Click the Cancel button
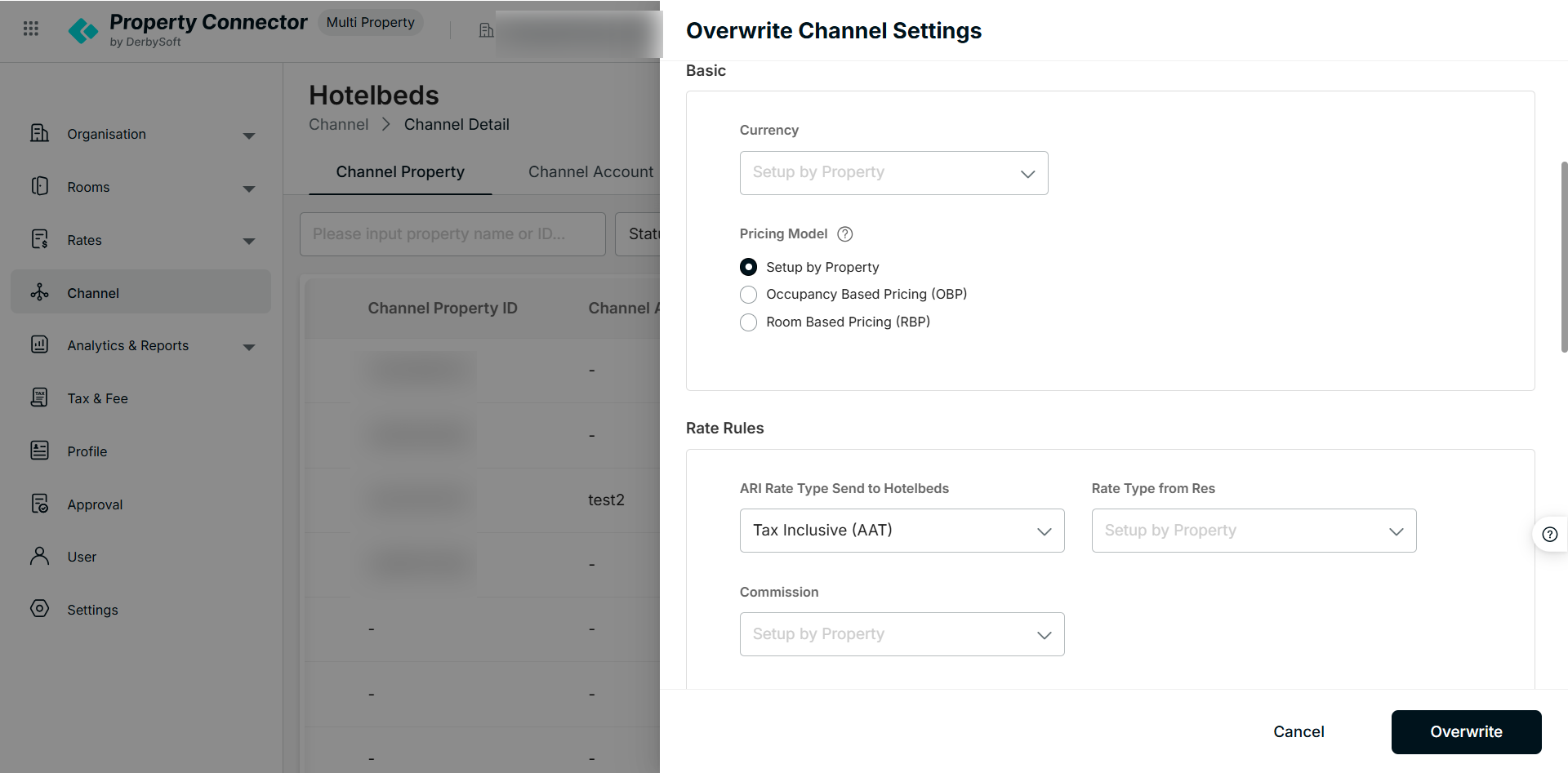Screen dimensions: 1568x773 pyautogui.click(x=1298, y=732)
